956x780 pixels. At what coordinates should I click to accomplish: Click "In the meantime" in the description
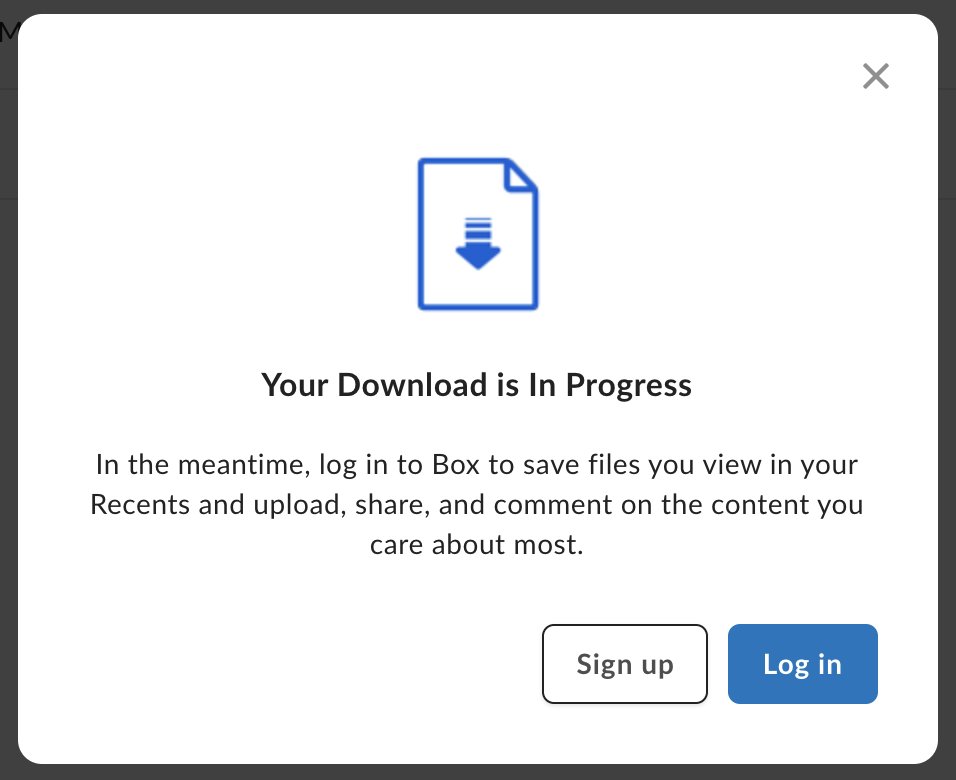coord(199,465)
